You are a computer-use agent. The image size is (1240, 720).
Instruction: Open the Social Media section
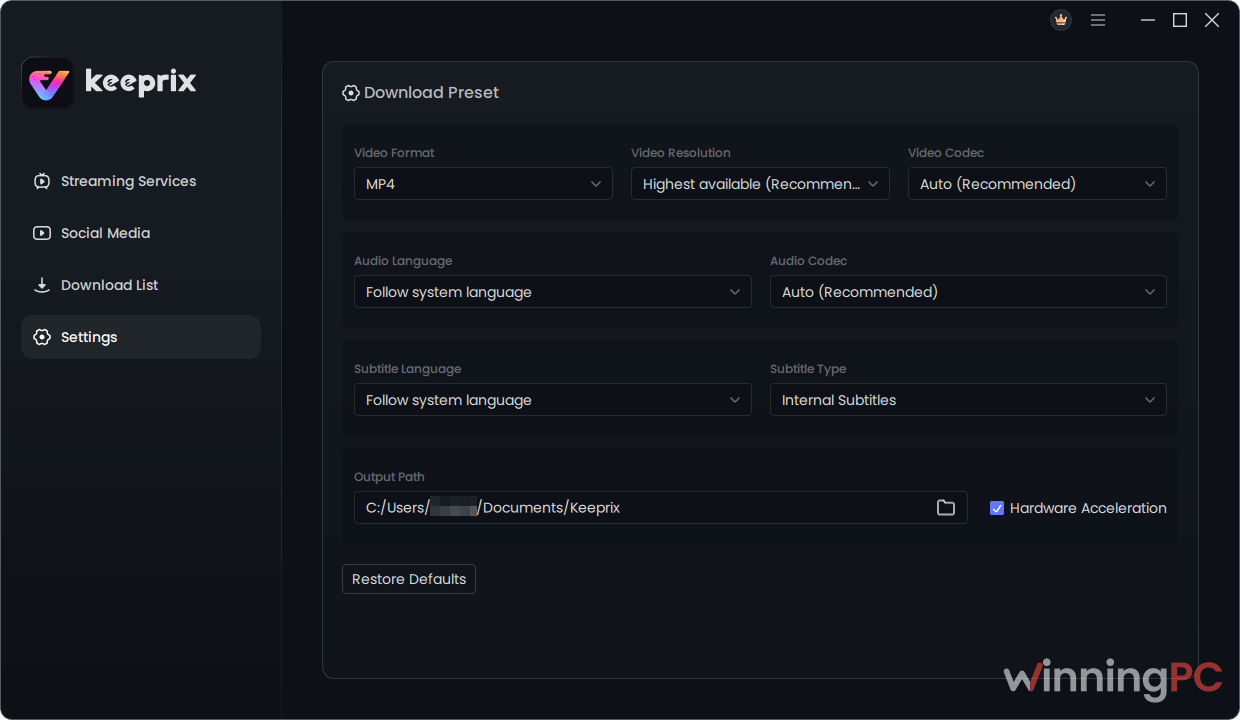tap(141, 233)
